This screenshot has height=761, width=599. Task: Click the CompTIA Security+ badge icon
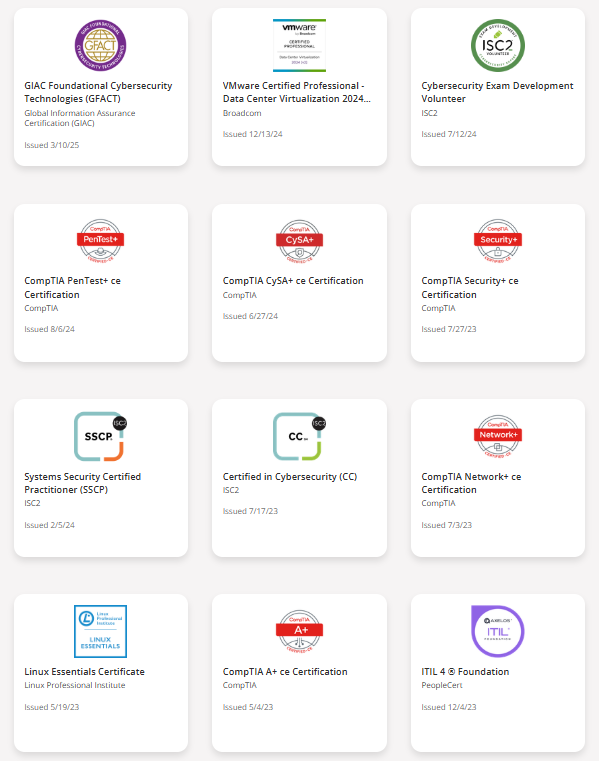498,240
